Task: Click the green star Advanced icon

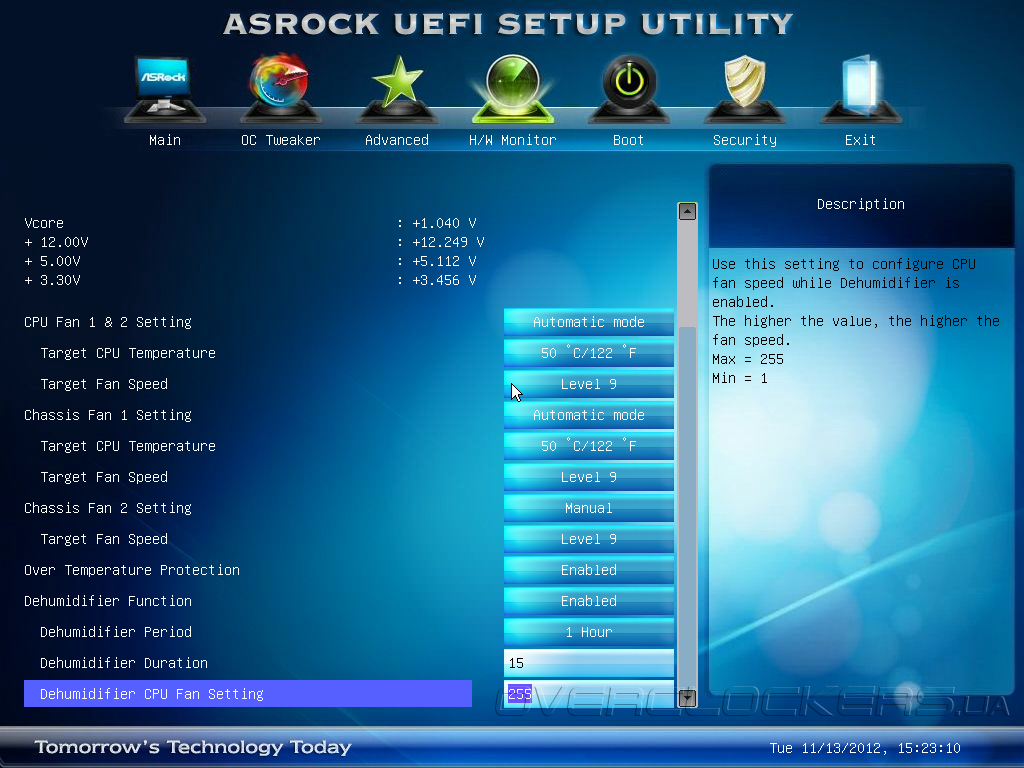Action: 396,88
